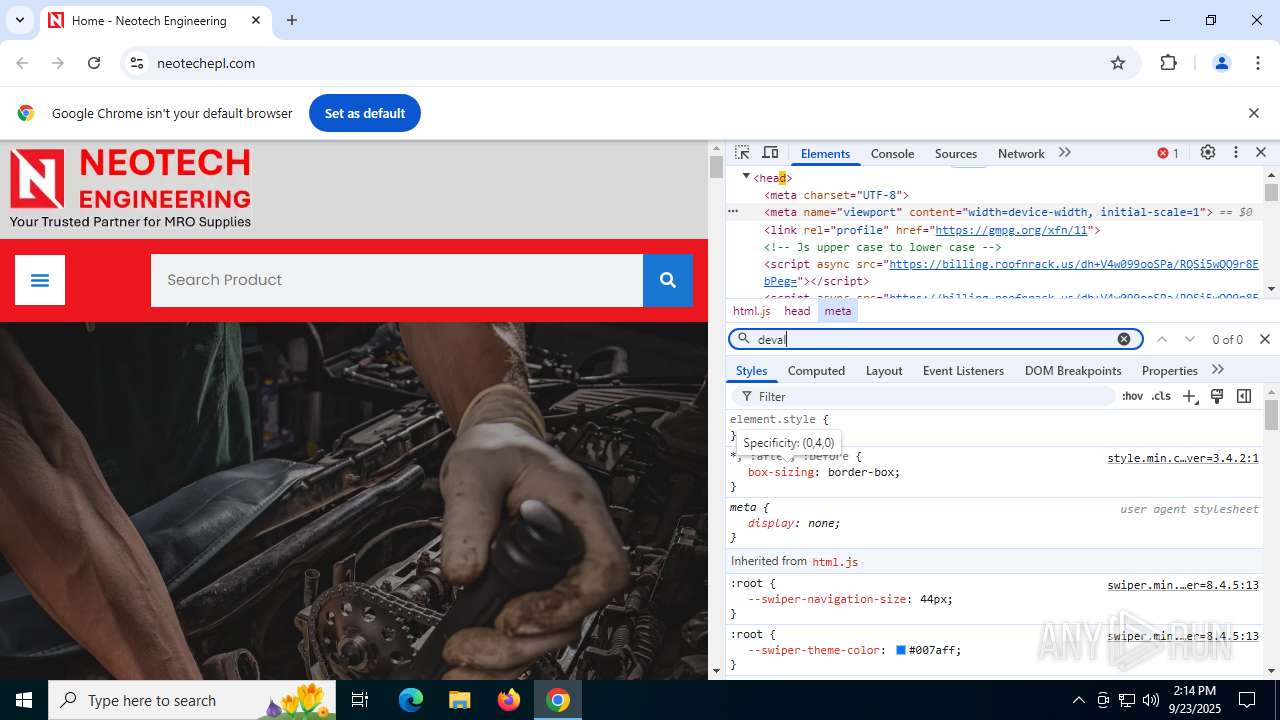The image size is (1280, 720).
Task: Open the Event Listeners tab
Action: click(x=963, y=370)
